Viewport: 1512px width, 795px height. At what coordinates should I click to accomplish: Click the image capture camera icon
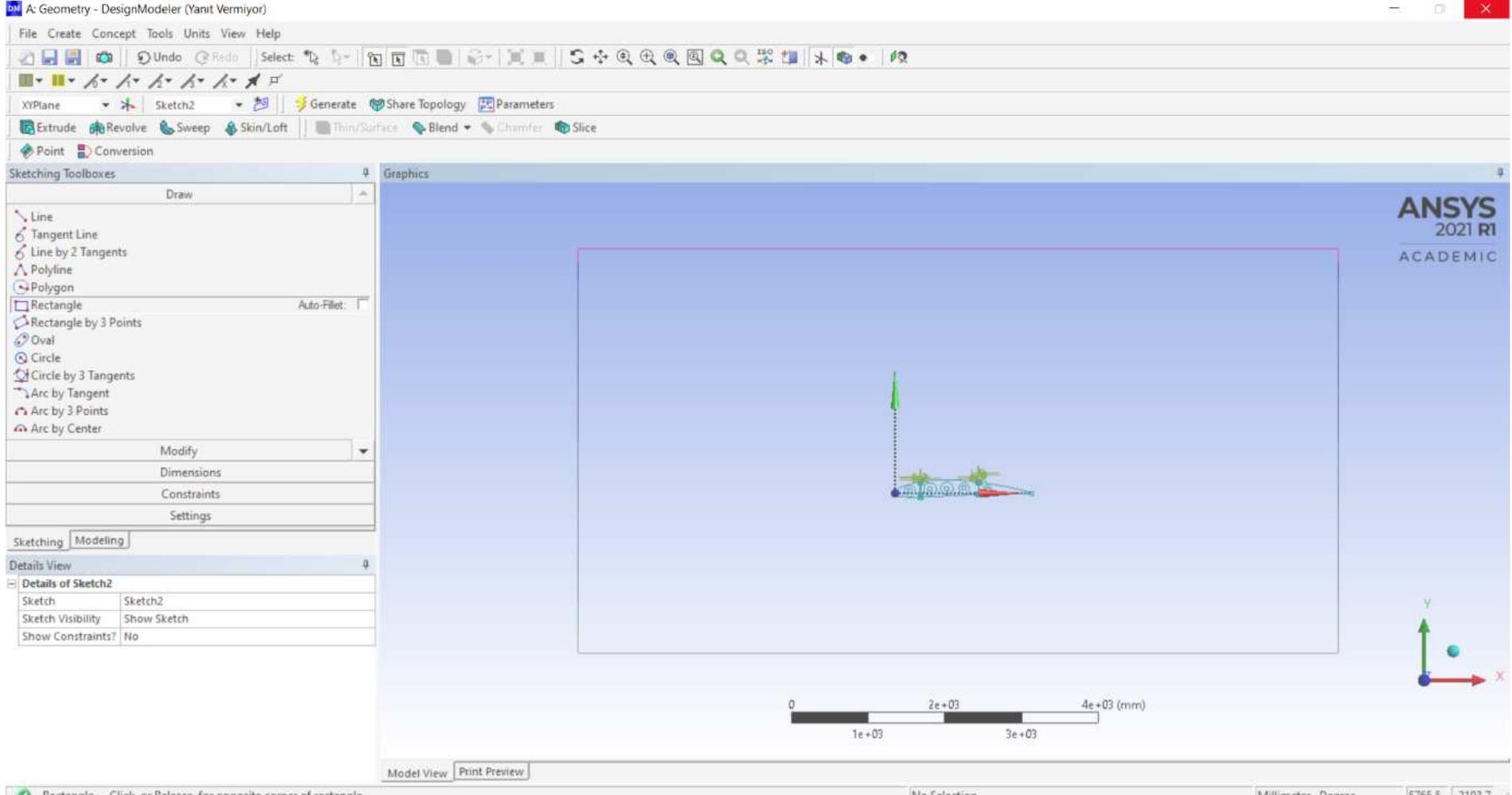point(104,57)
